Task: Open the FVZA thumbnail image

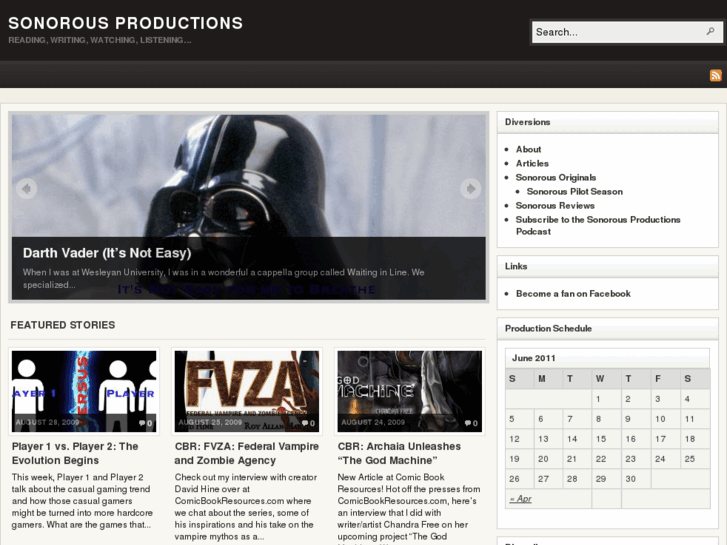Action: (x=247, y=391)
